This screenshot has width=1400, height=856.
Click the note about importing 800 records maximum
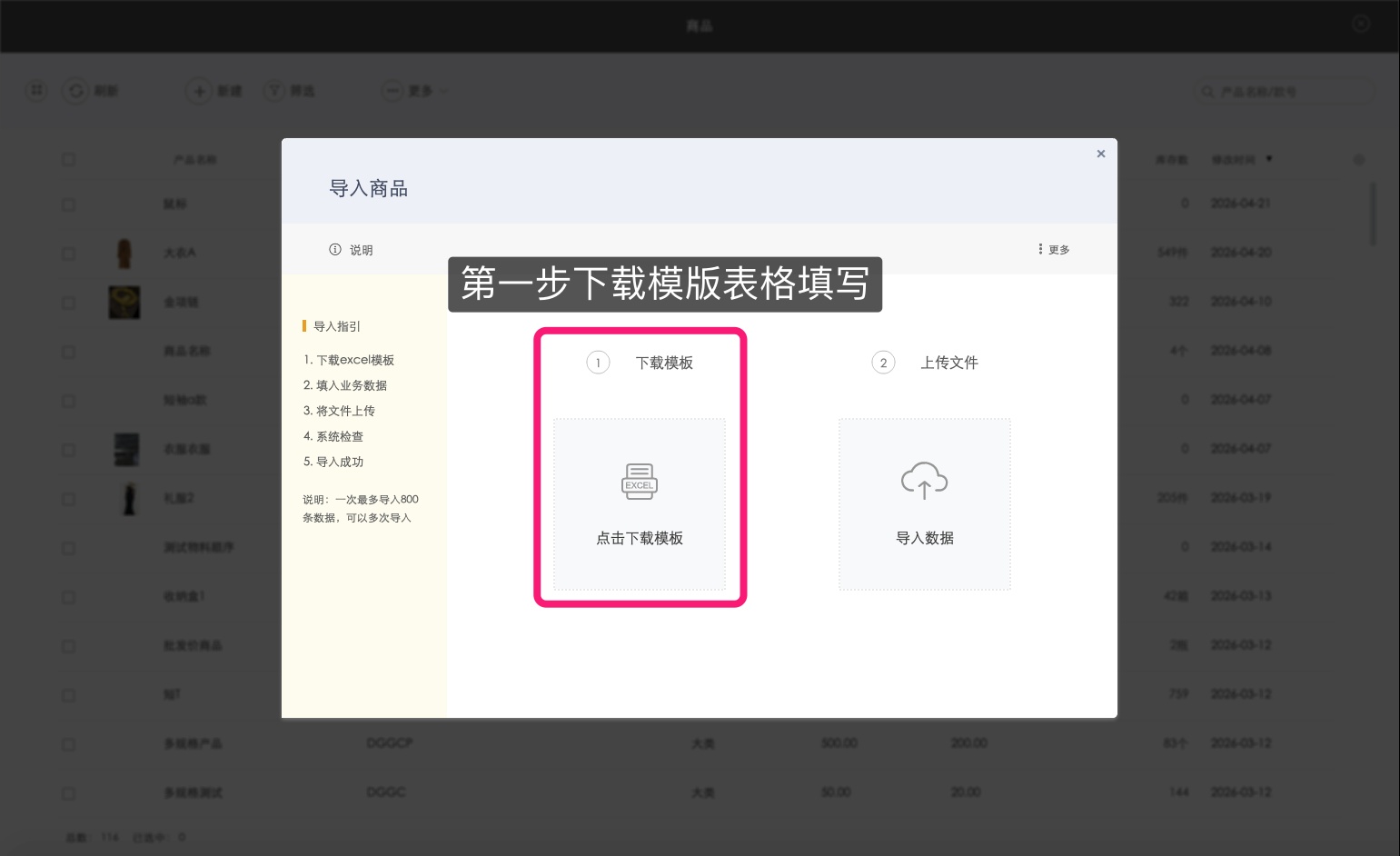click(361, 509)
